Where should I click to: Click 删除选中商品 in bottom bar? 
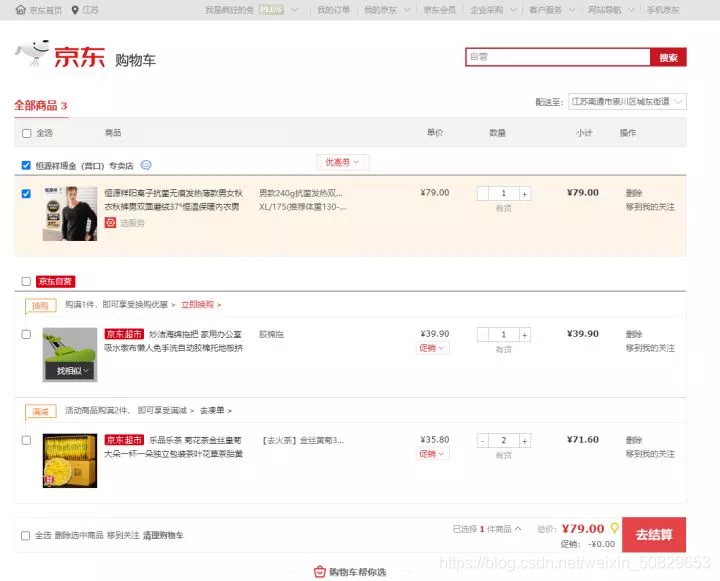[x=79, y=536]
